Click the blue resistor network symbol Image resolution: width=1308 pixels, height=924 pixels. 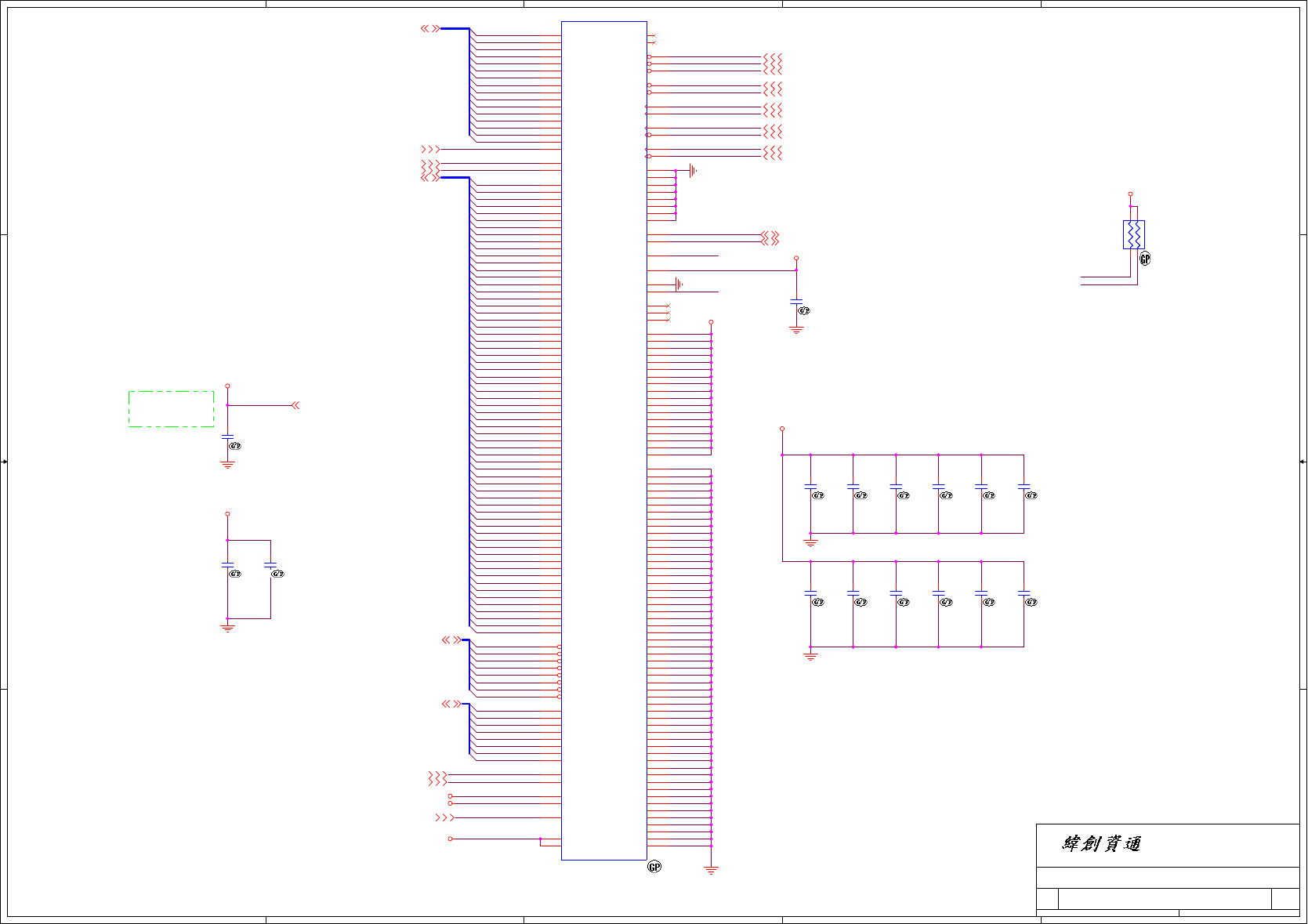point(1133,234)
